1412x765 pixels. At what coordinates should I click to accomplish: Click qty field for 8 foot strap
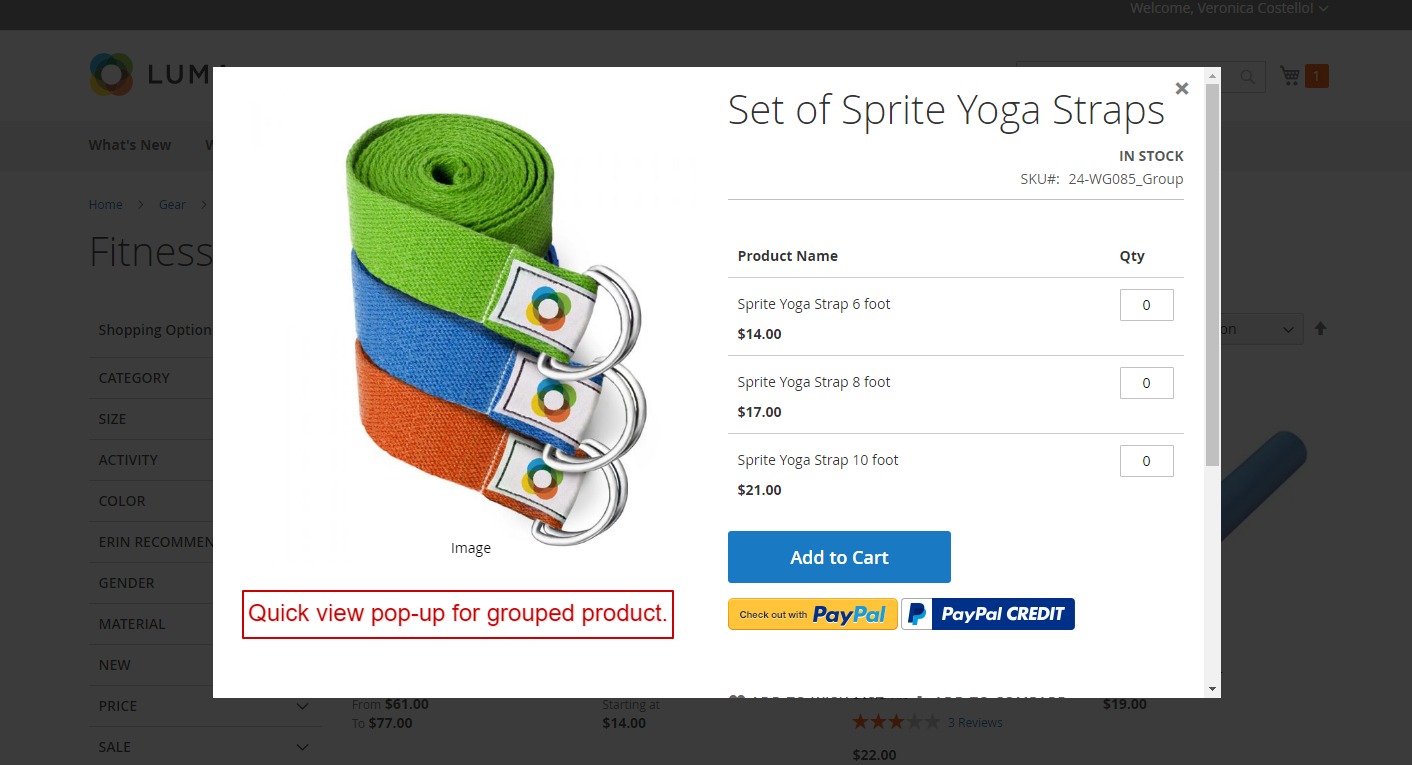1146,383
